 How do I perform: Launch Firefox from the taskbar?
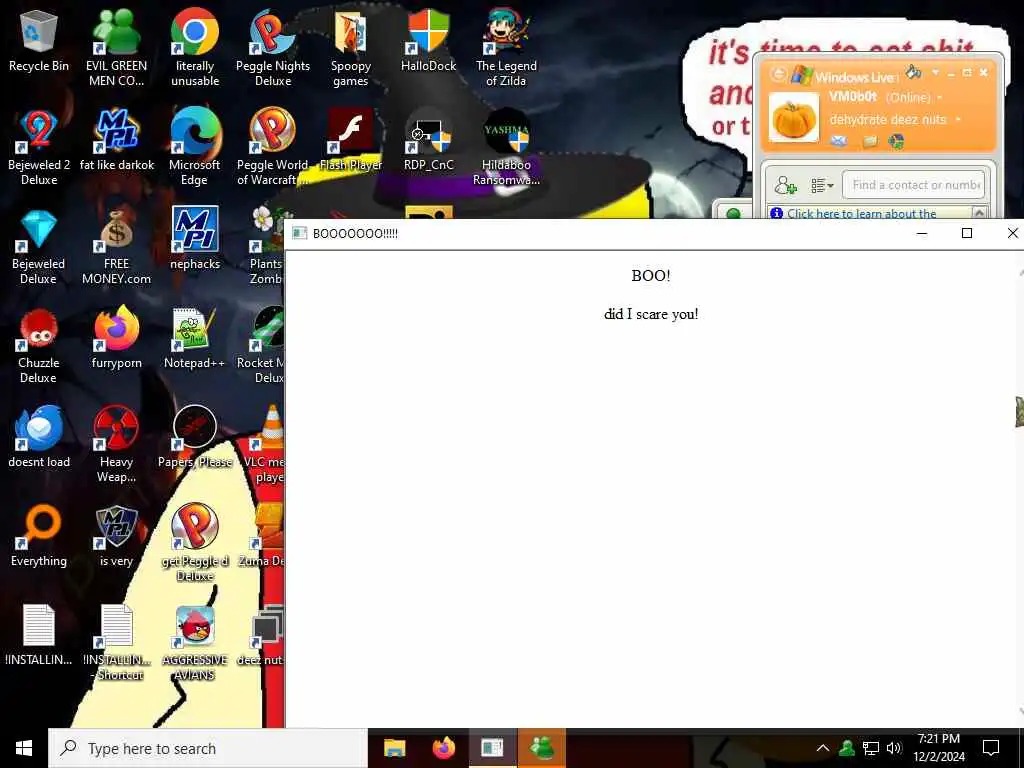(x=443, y=748)
